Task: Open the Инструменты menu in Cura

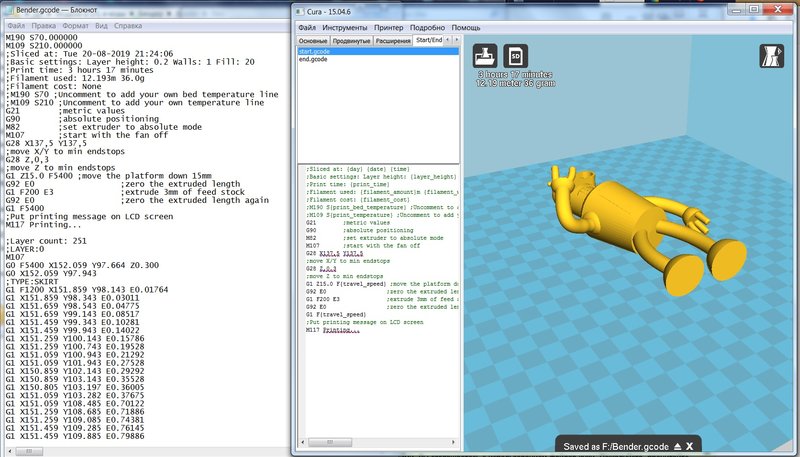Action: click(347, 27)
